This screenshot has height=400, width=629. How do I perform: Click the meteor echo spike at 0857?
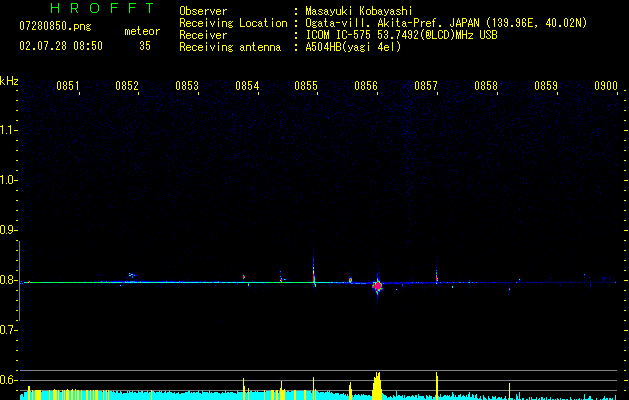coord(437,276)
